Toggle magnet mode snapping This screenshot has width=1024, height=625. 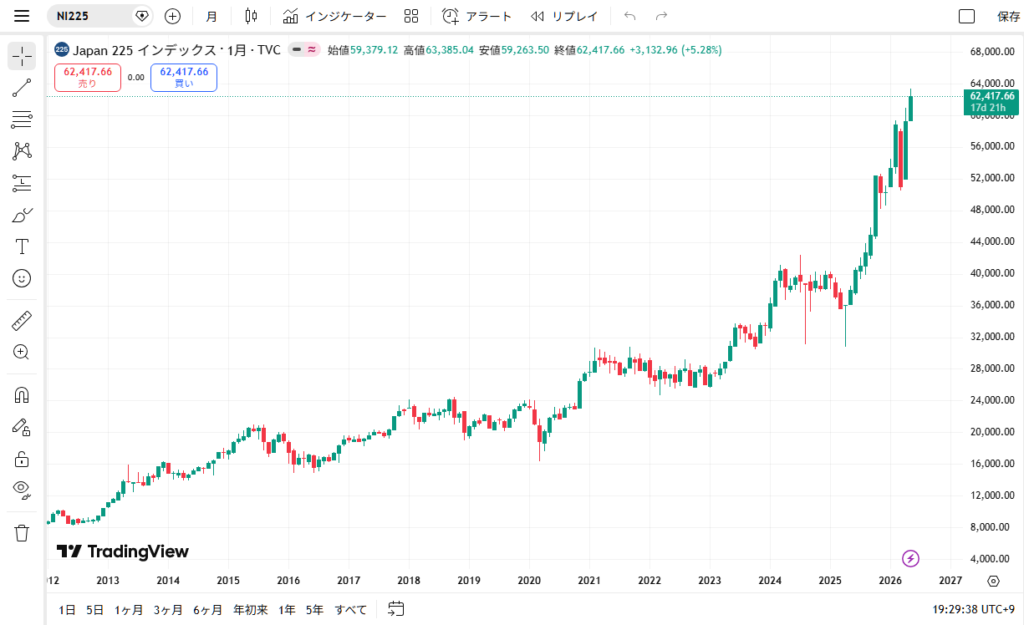[x=22, y=395]
